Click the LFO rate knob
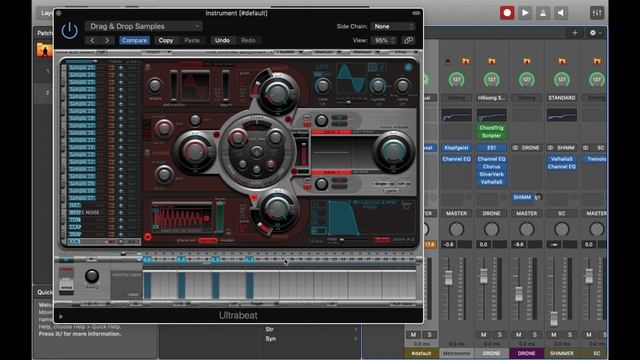The width and height of the screenshot is (640, 360). click(323, 86)
